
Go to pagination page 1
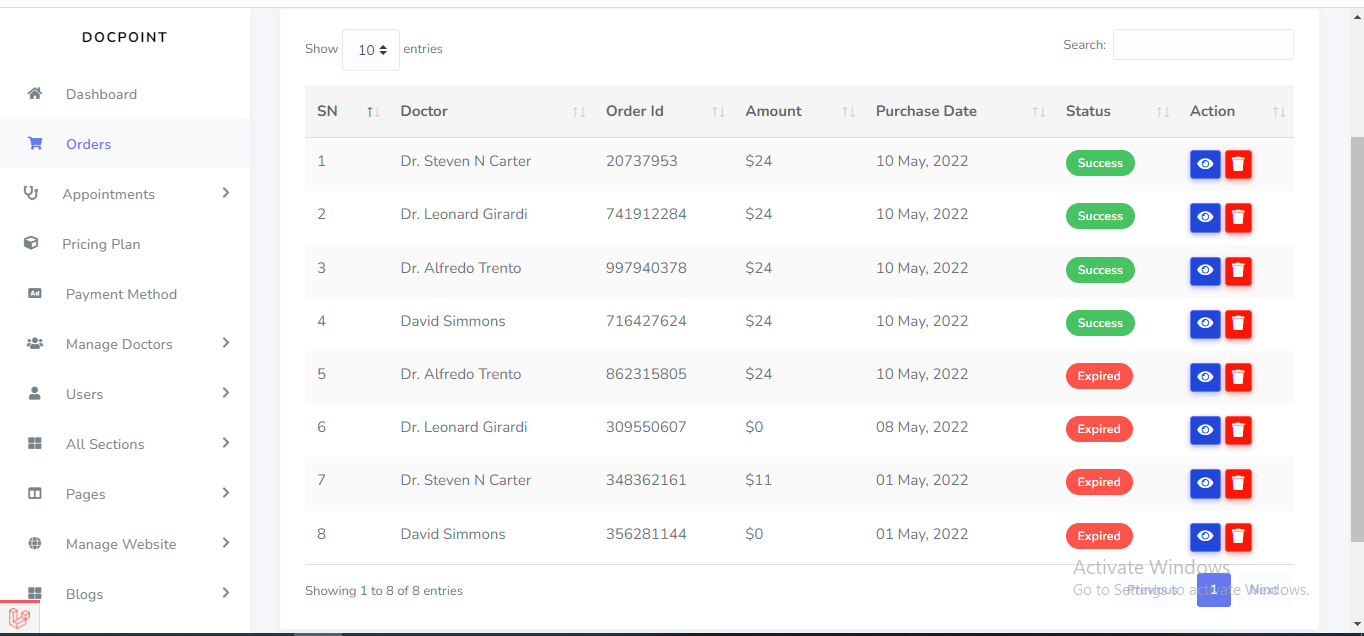pos(1213,590)
